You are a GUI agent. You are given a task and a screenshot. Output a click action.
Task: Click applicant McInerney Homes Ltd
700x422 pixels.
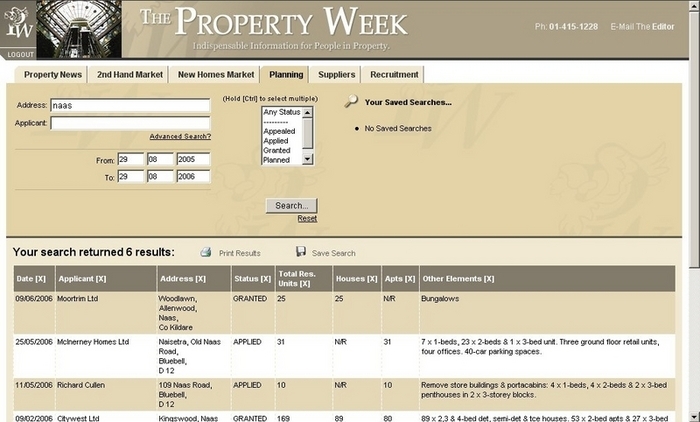tap(93, 342)
